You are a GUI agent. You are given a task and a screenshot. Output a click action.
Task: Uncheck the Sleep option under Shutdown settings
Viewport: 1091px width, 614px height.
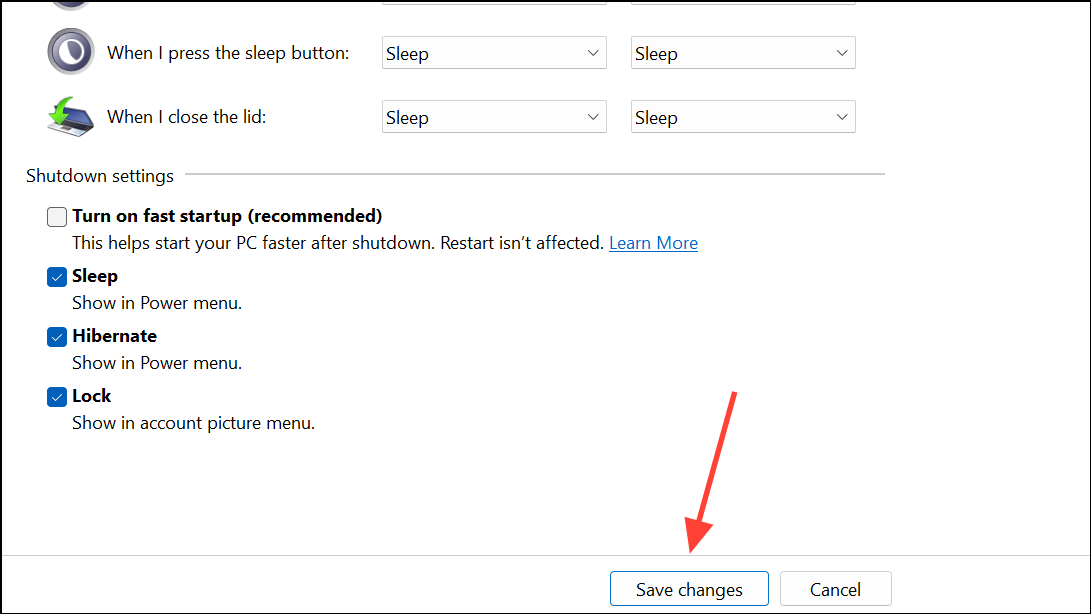click(57, 276)
